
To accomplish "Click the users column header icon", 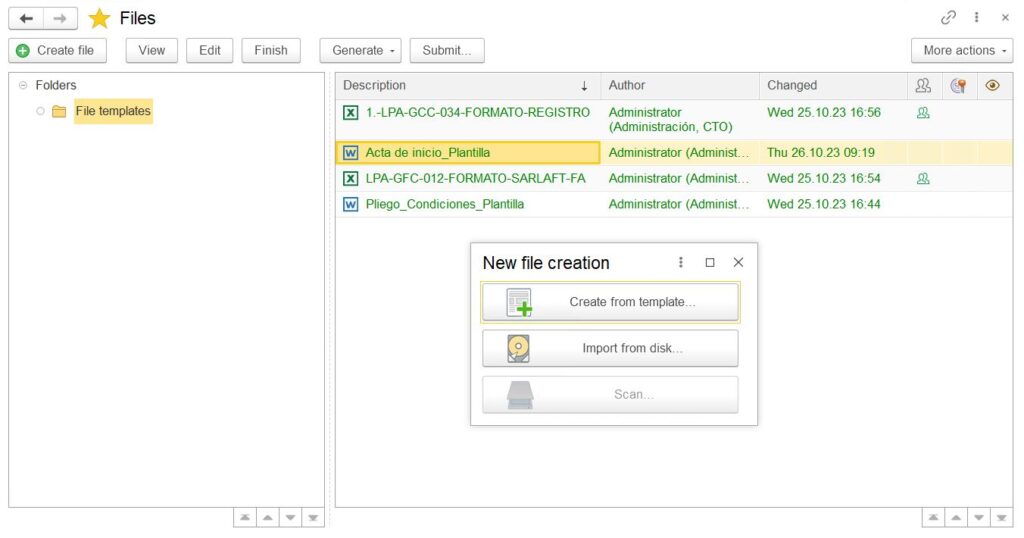I will pyautogui.click(x=923, y=86).
